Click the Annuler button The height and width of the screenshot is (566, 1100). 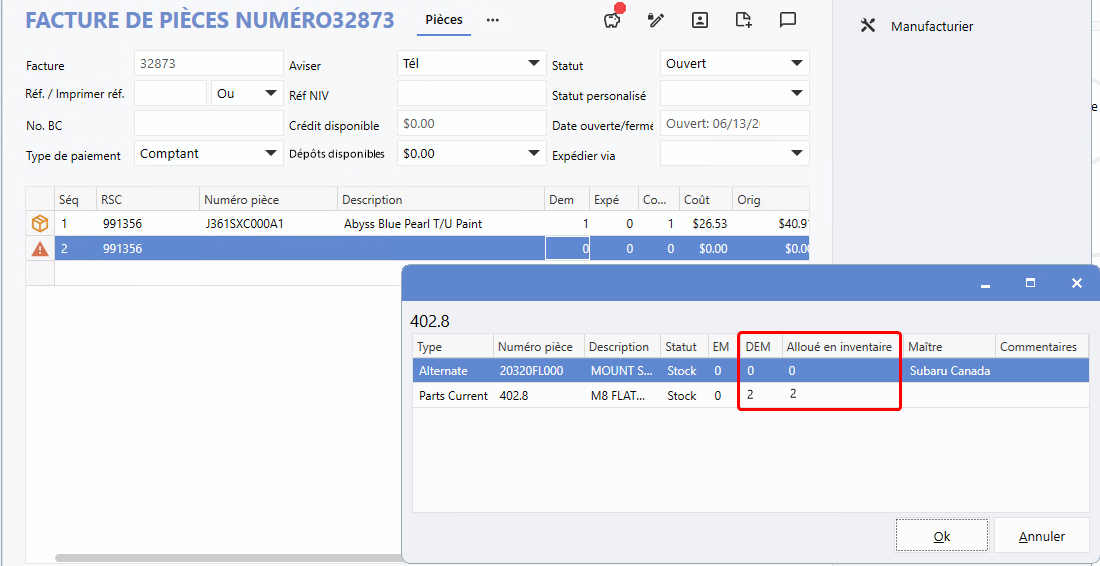click(1041, 536)
